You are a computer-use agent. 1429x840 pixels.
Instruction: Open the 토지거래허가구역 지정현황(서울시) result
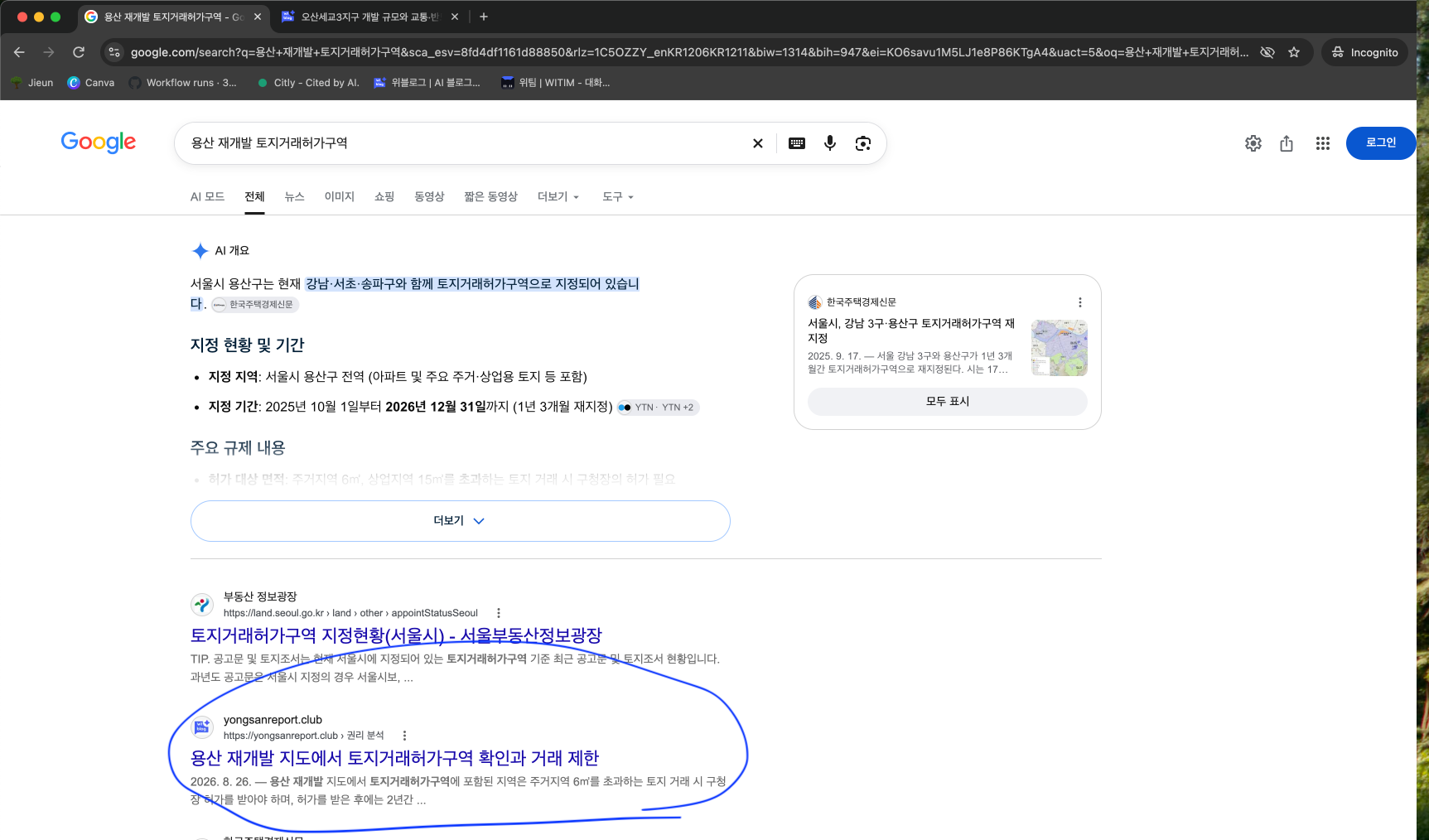pos(396,635)
